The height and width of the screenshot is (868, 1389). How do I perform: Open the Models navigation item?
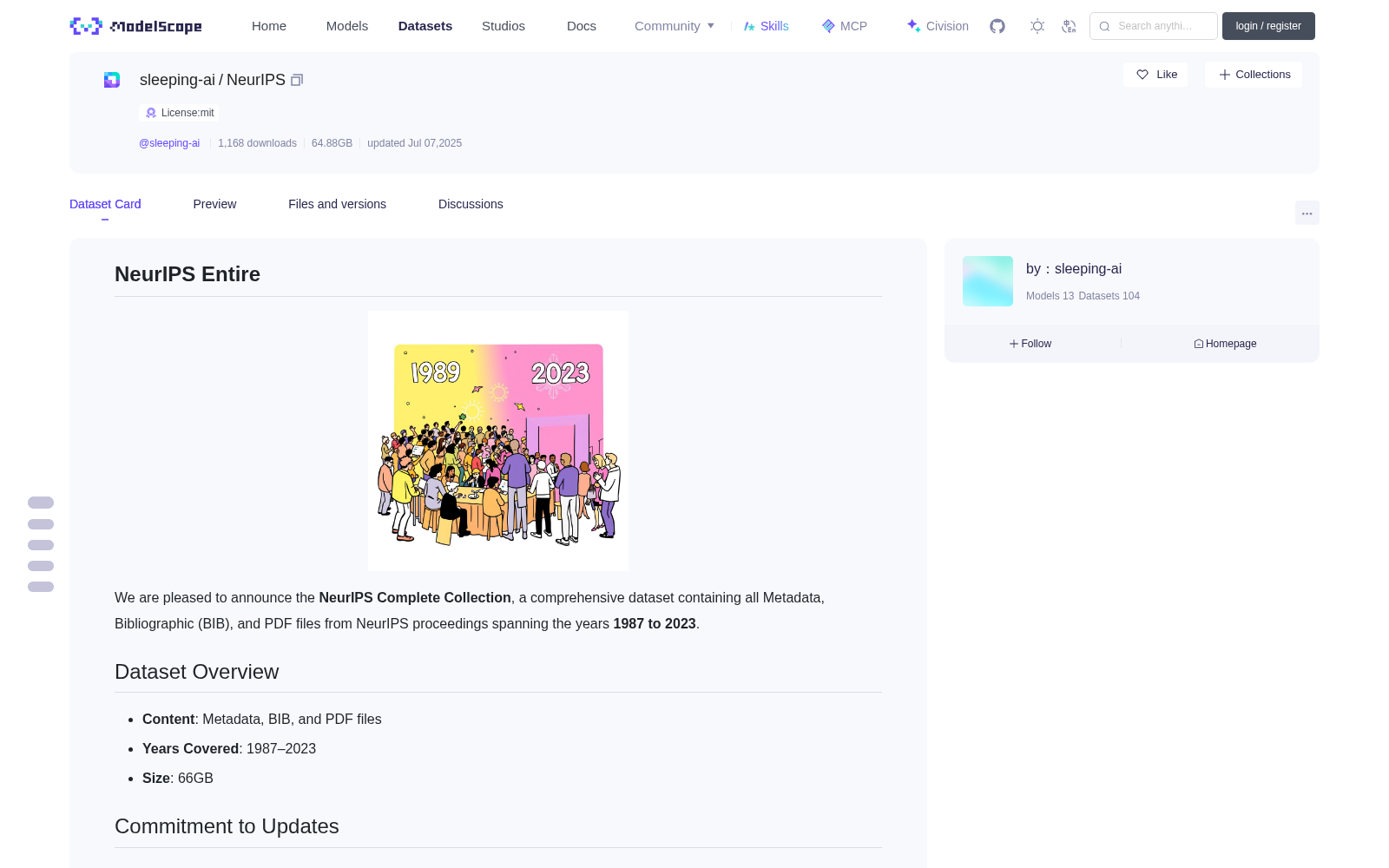(347, 26)
